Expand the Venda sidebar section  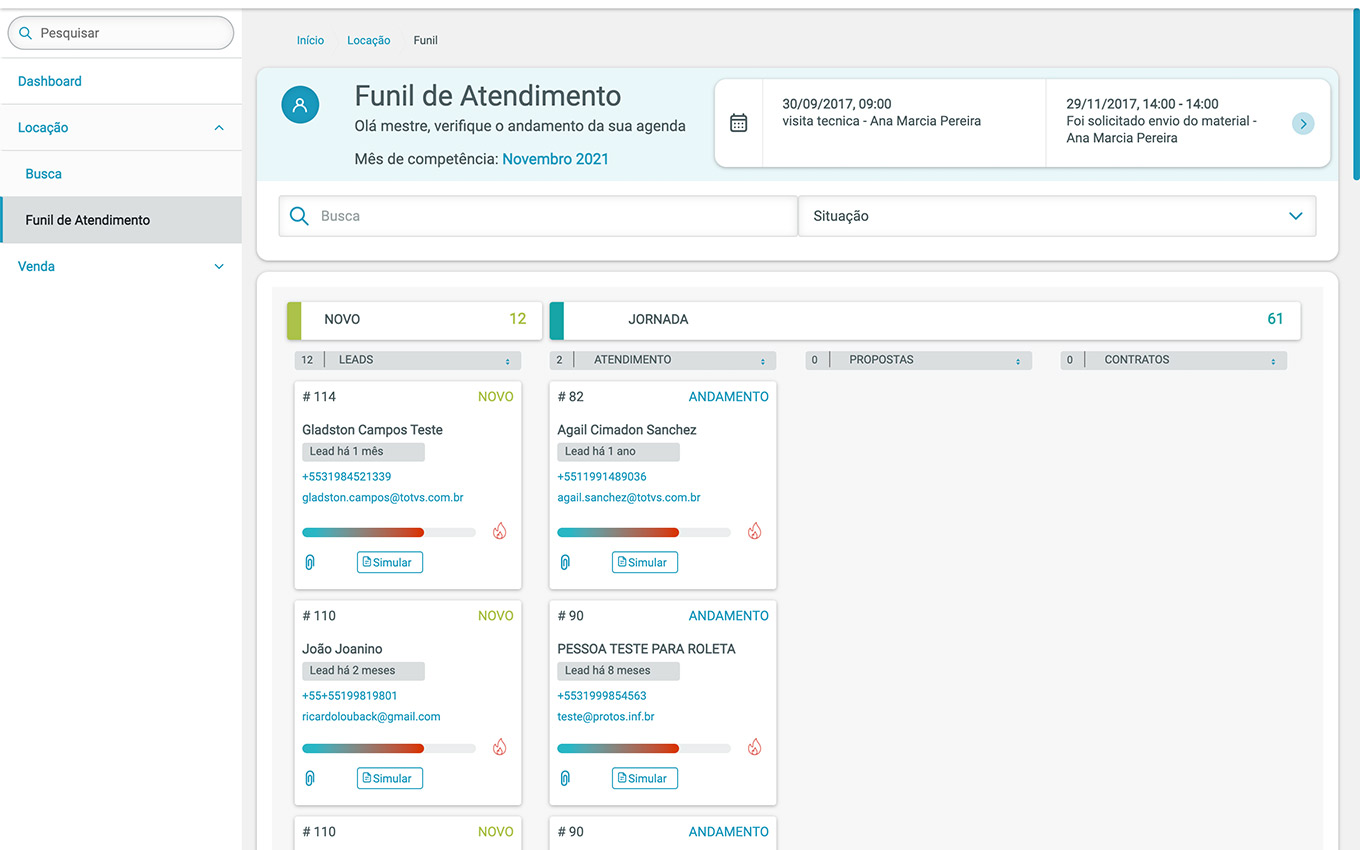(219, 267)
